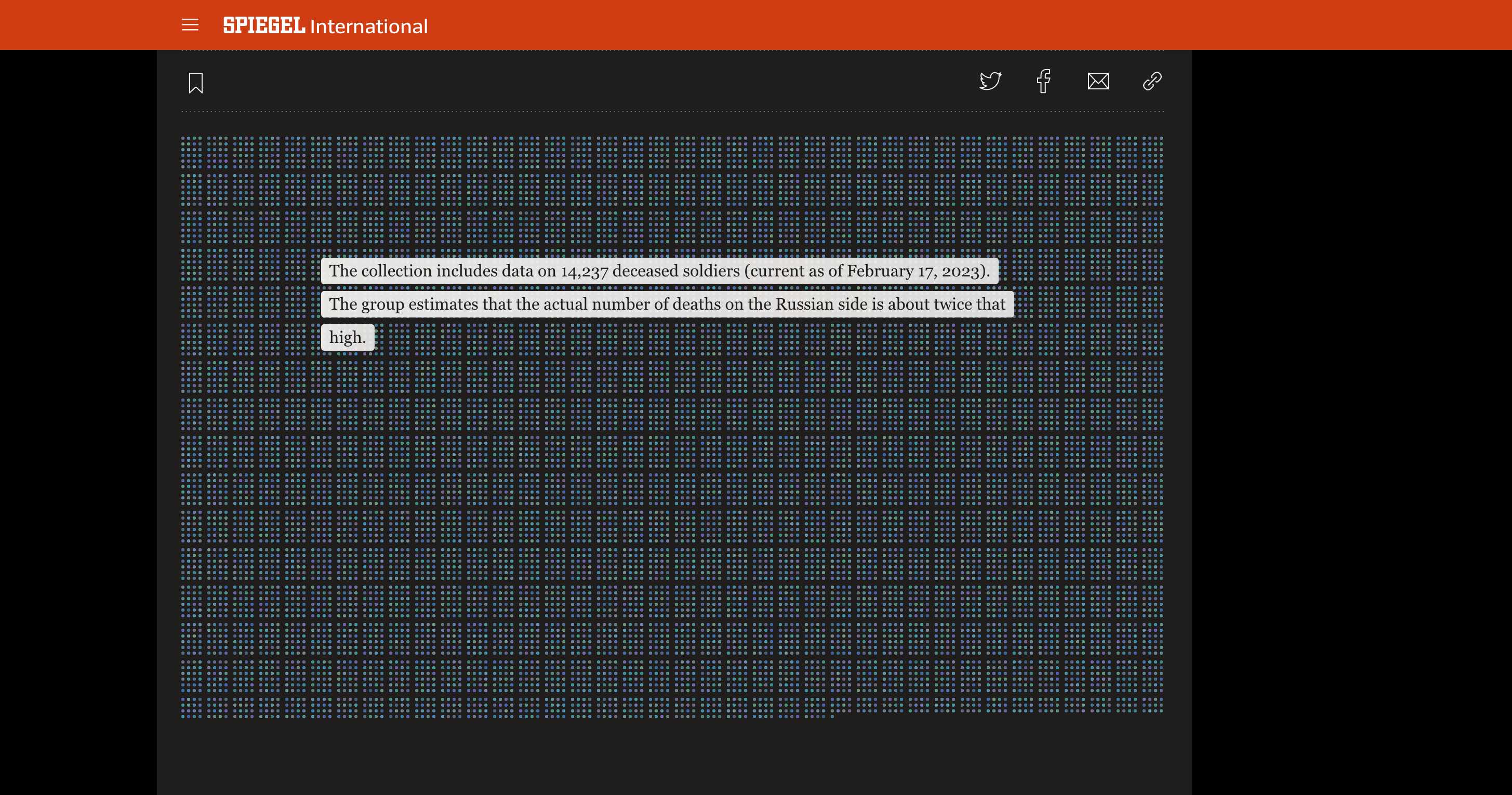Click the last dot in the bottom grid row
Viewport: 1512px width, 795px height.
coord(832,717)
